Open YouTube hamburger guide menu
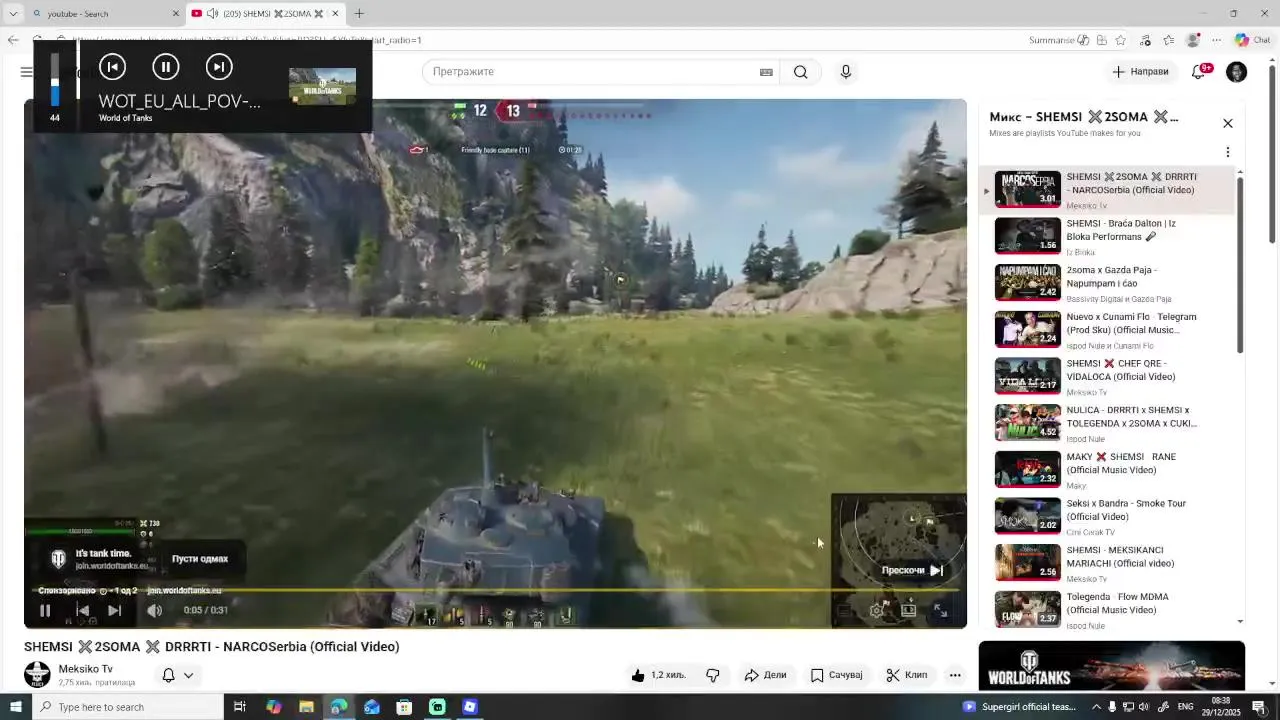Screen dimensions: 1280x720 click(x=26, y=72)
